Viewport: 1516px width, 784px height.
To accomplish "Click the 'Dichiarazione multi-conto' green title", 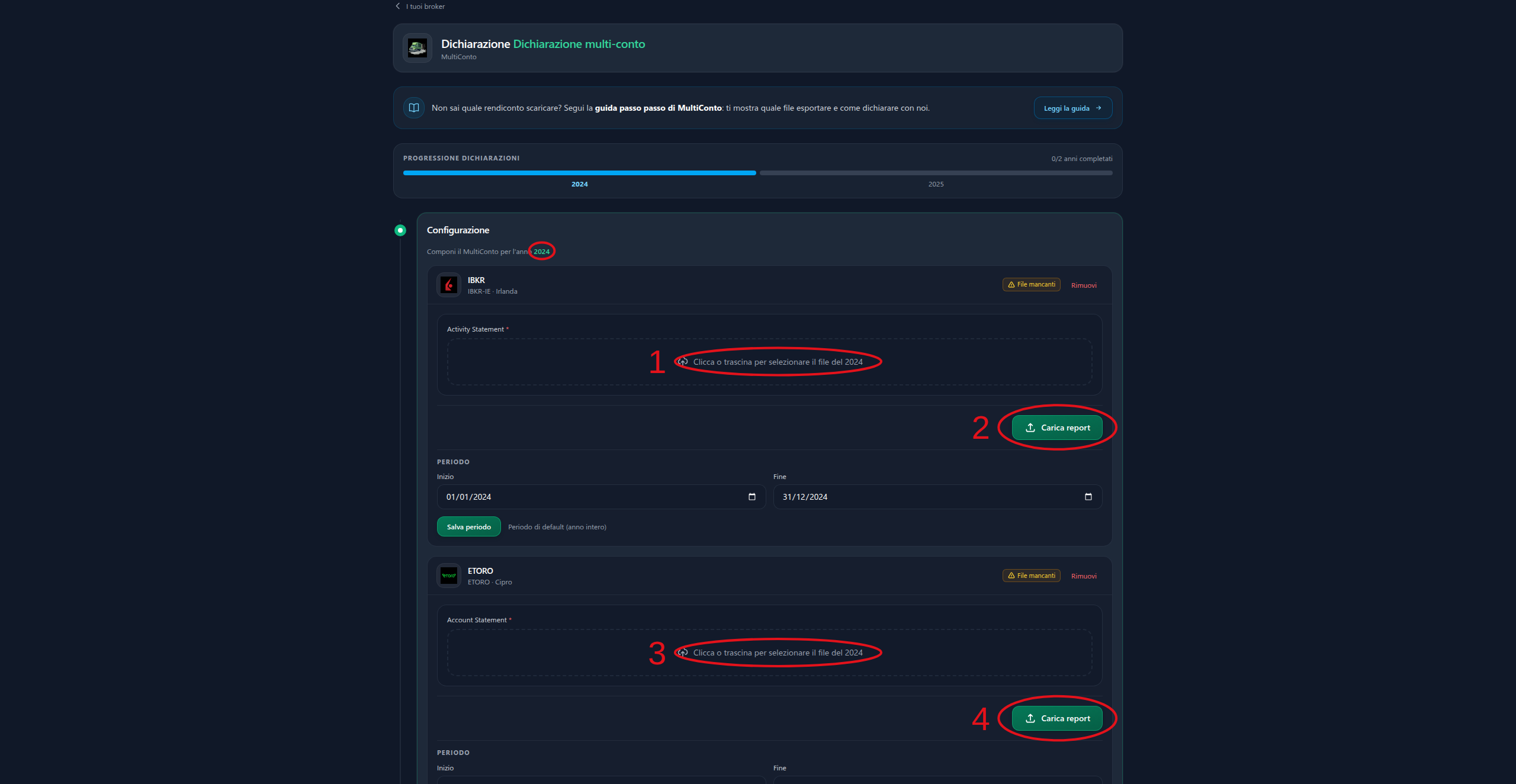I will [579, 44].
